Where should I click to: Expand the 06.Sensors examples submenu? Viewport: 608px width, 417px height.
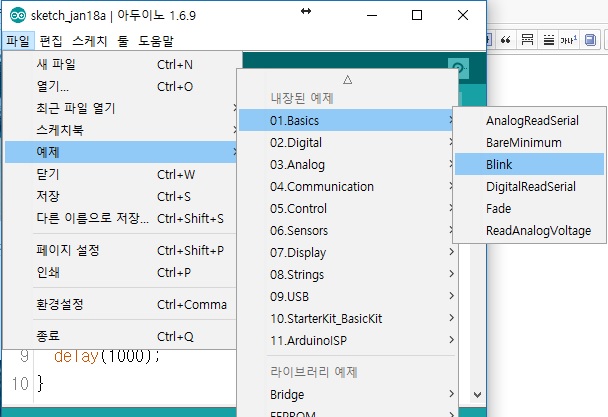347,230
